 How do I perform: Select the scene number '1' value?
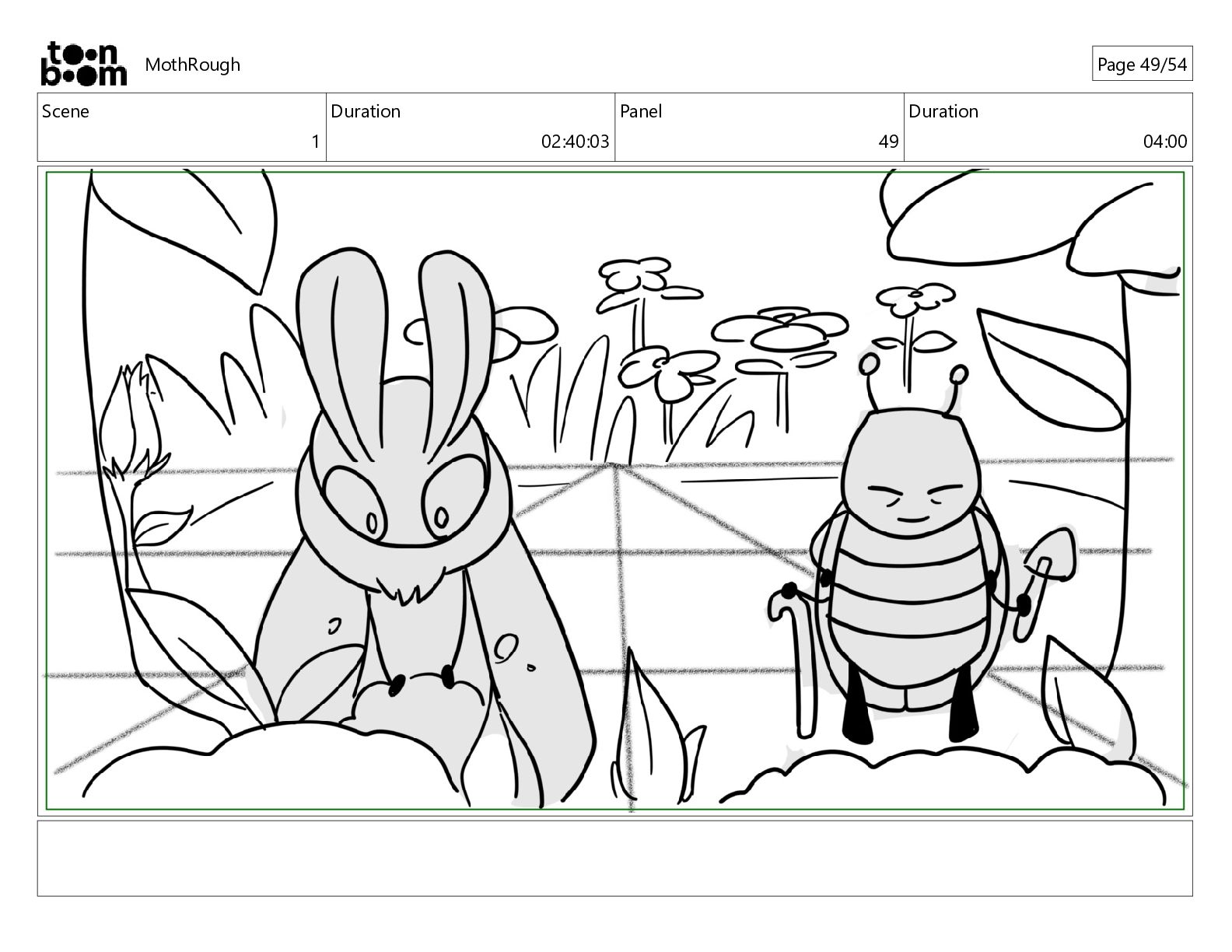tap(315, 142)
